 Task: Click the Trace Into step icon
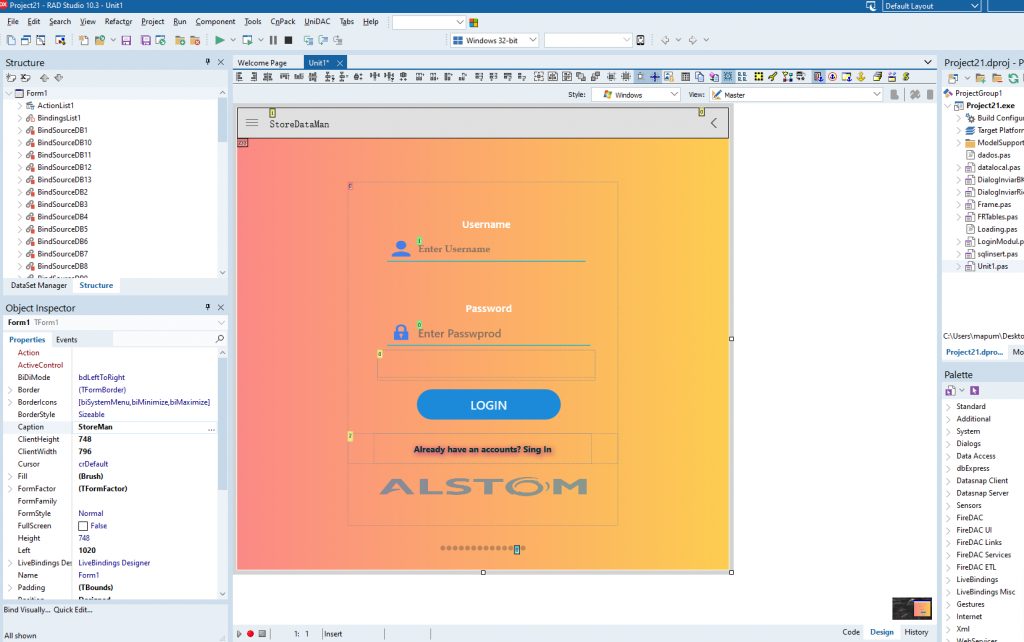308,40
